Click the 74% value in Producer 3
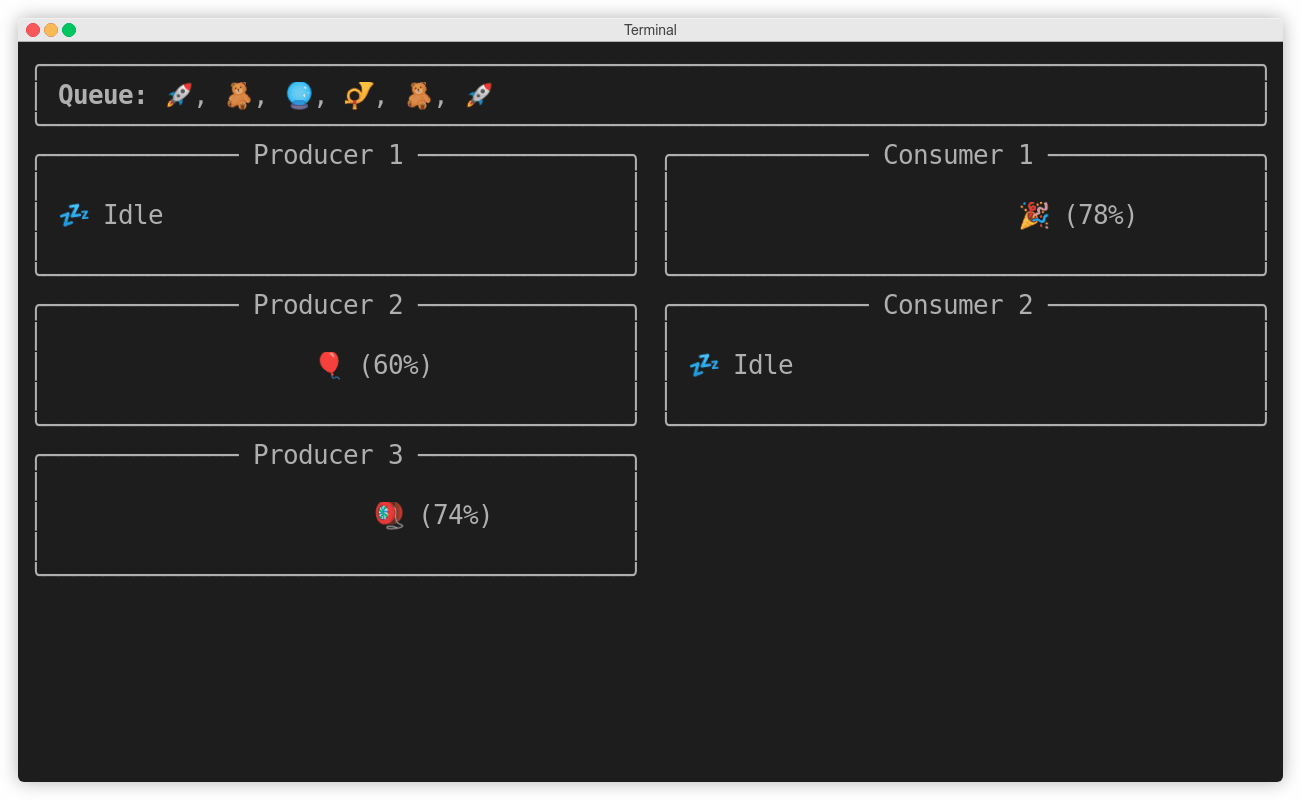Viewport: 1301px width, 800px height. point(455,514)
